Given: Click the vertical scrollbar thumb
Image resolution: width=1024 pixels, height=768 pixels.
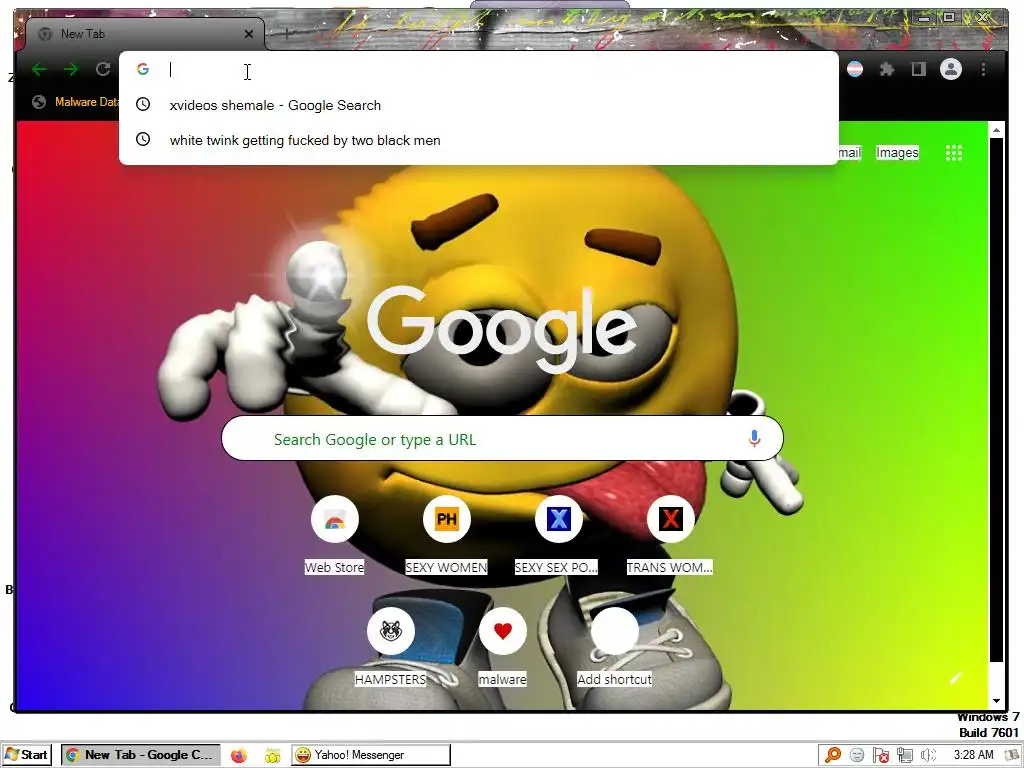Looking at the screenshot, I should click(996, 400).
